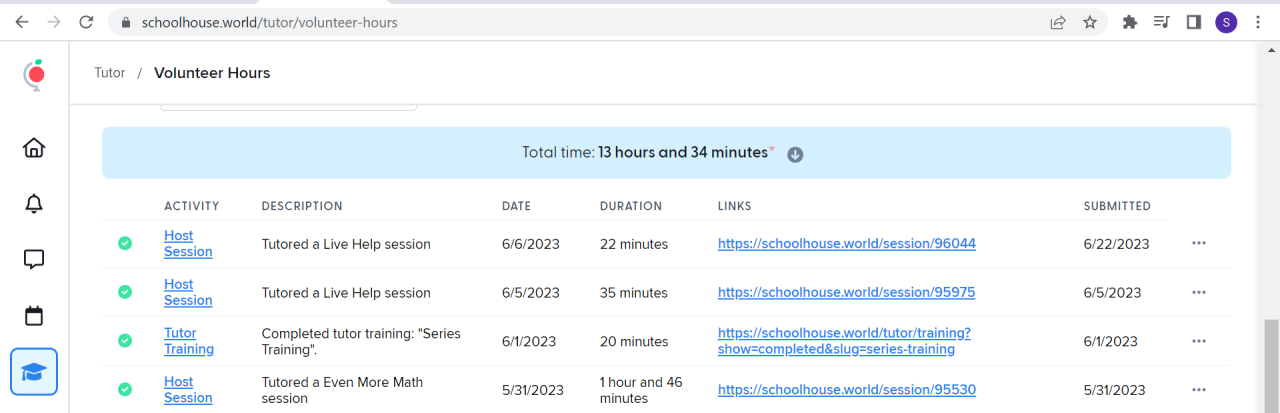Go to the Tutor breadcrumb
The image size is (1280, 413).
(x=110, y=73)
